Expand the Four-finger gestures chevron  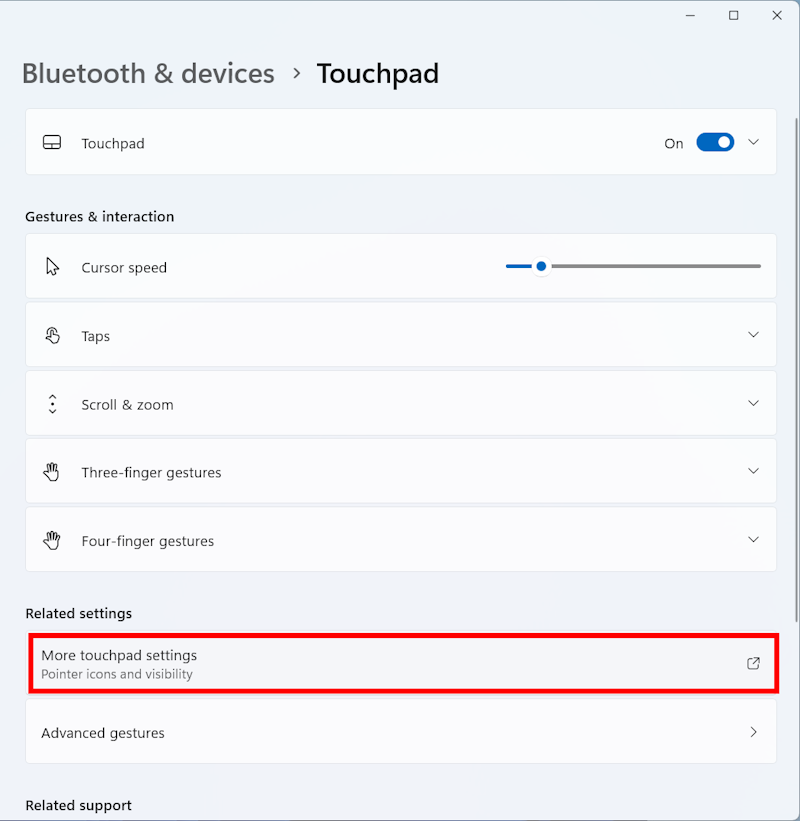(x=753, y=539)
